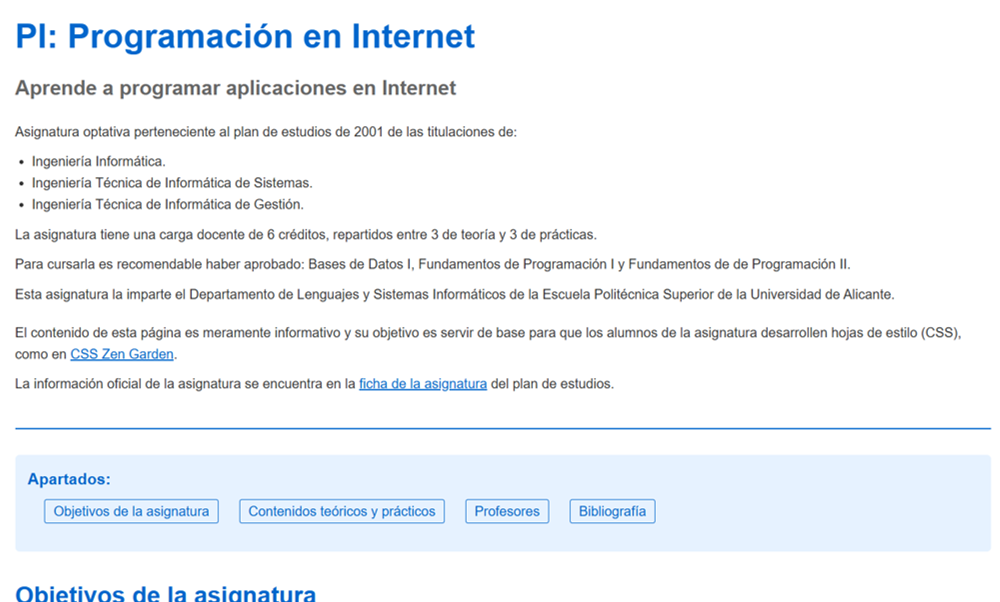This screenshot has width=1000, height=602.
Task: Select the Contenidos teóricos y prácticos button
Action: tap(341, 511)
